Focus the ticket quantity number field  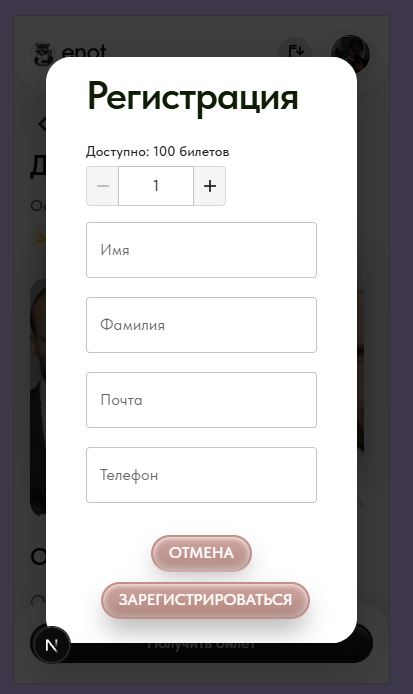click(x=156, y=186)
